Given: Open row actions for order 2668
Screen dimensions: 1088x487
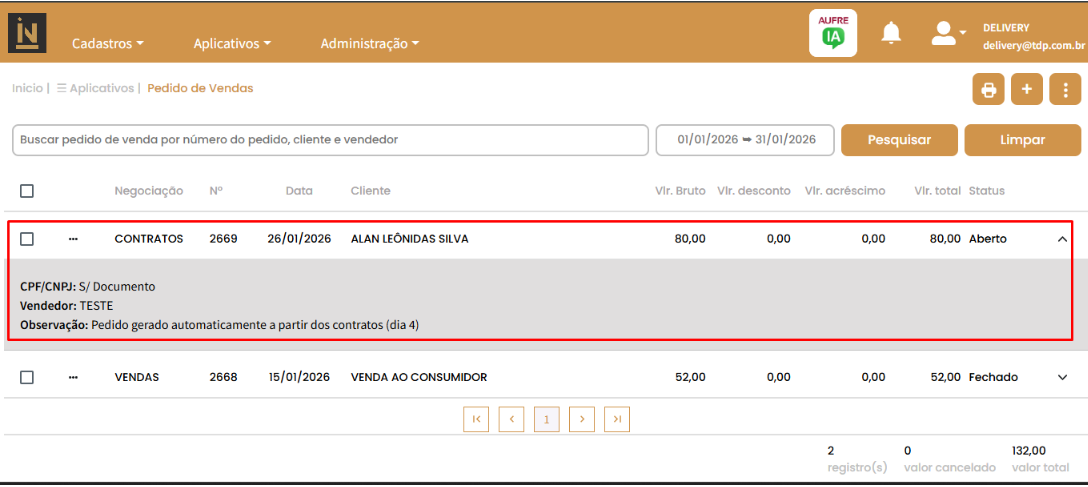Looking at the screenshot, I should click(73, 377).
